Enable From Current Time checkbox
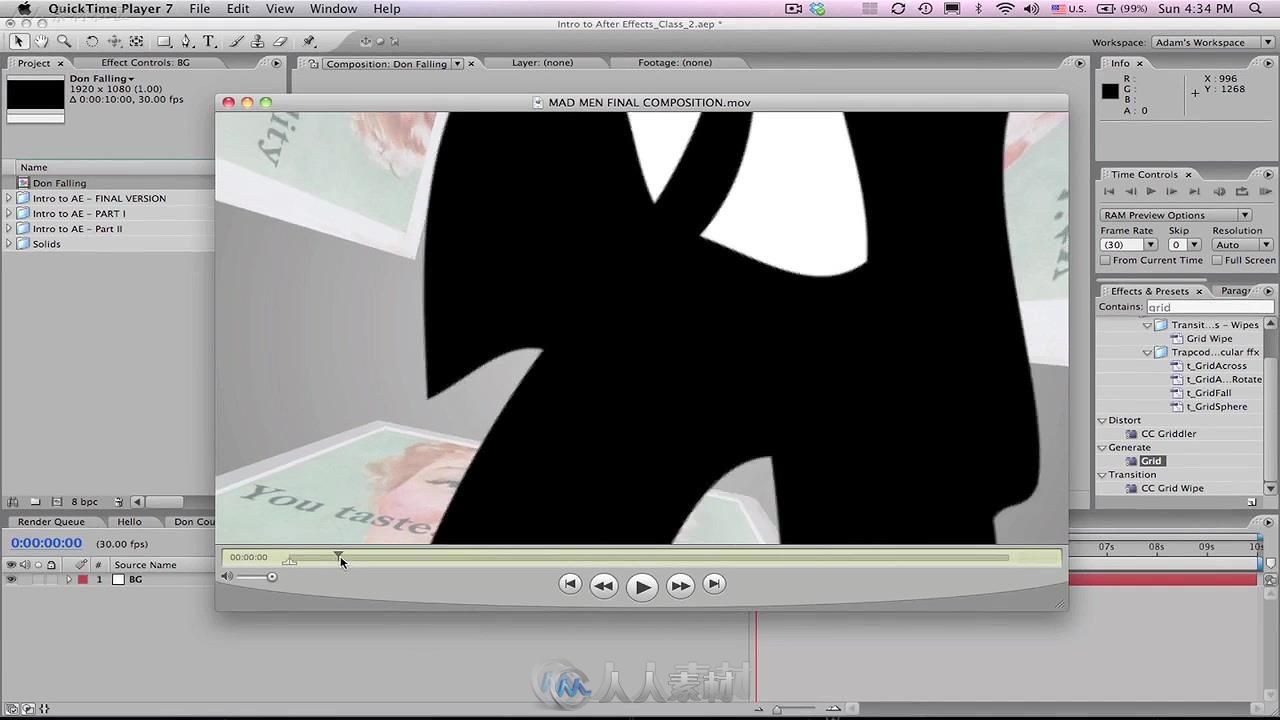The width and height of the screenshot is (1280, 720). 1105,260
